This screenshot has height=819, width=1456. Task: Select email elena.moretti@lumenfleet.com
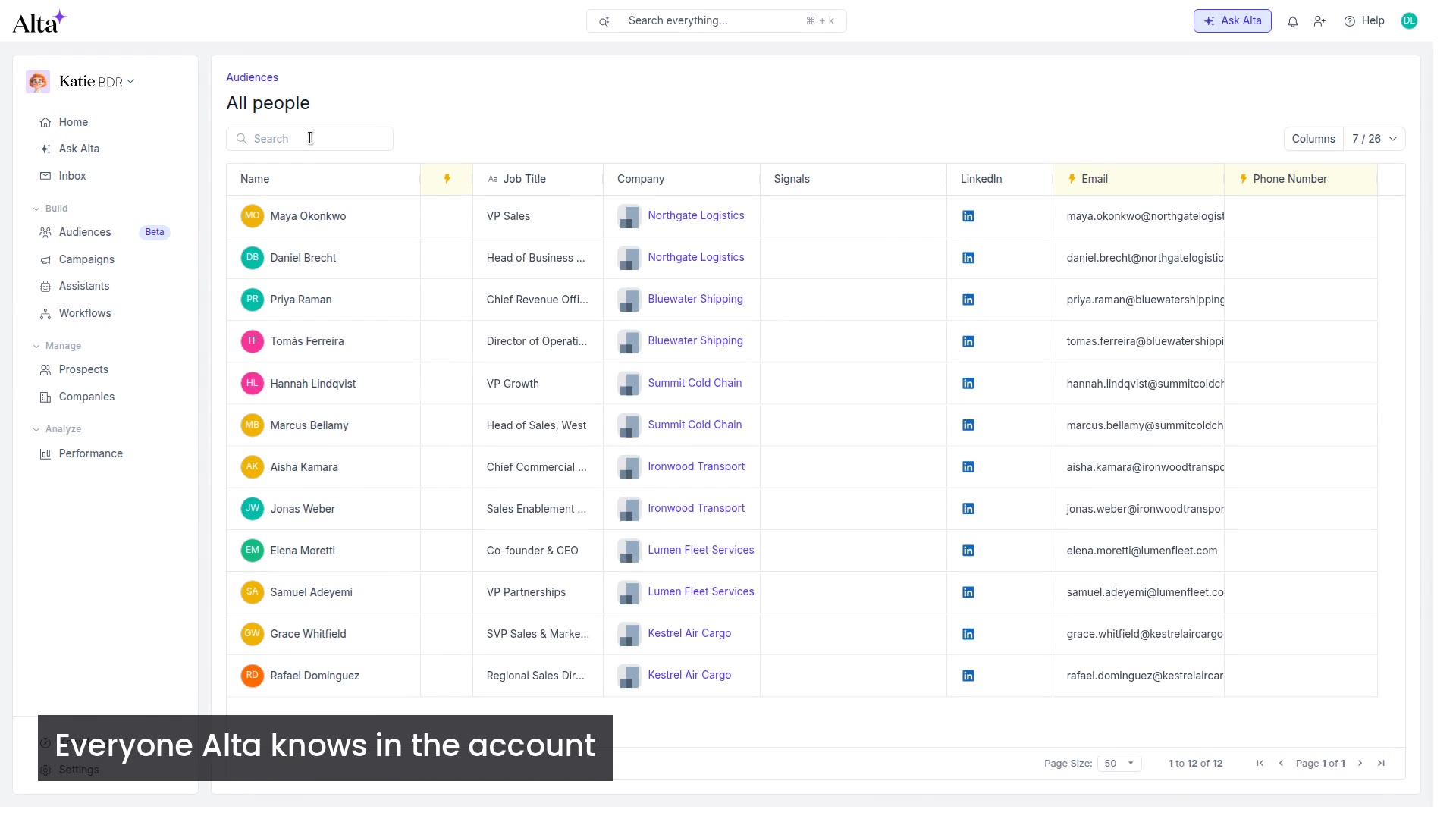pos(1141,551)
